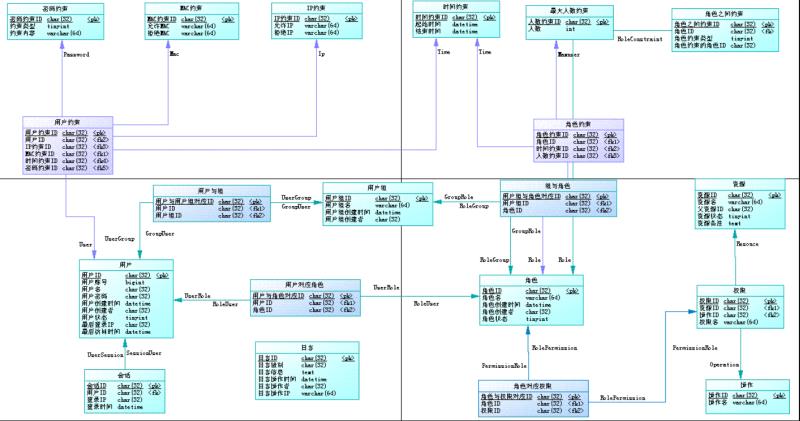This screenshot has width=800, height=421.
Task: Click the 日志操作IP varchar(64) column row
Action: click(307, 393)
